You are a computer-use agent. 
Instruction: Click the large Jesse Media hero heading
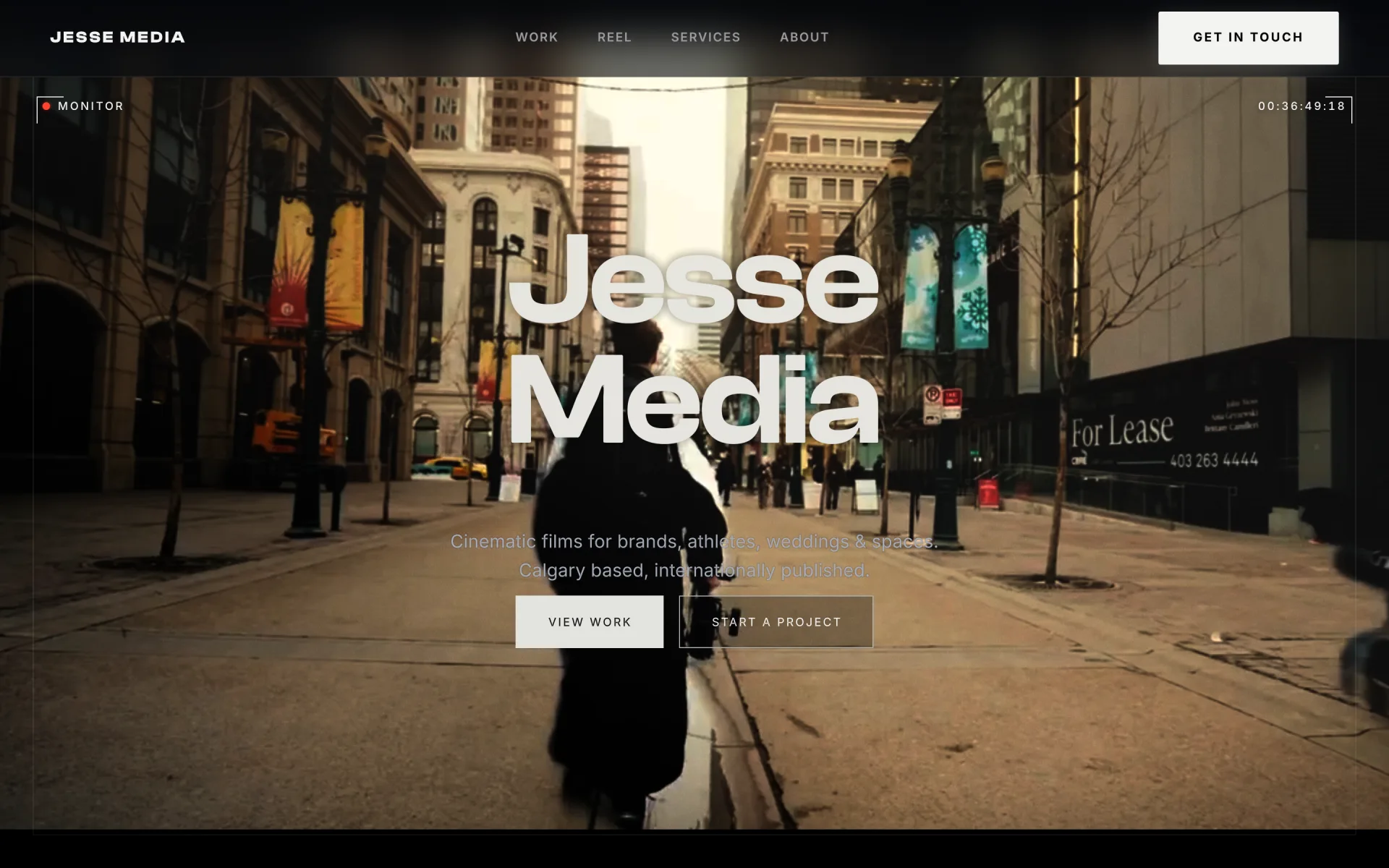coord(694,340)
